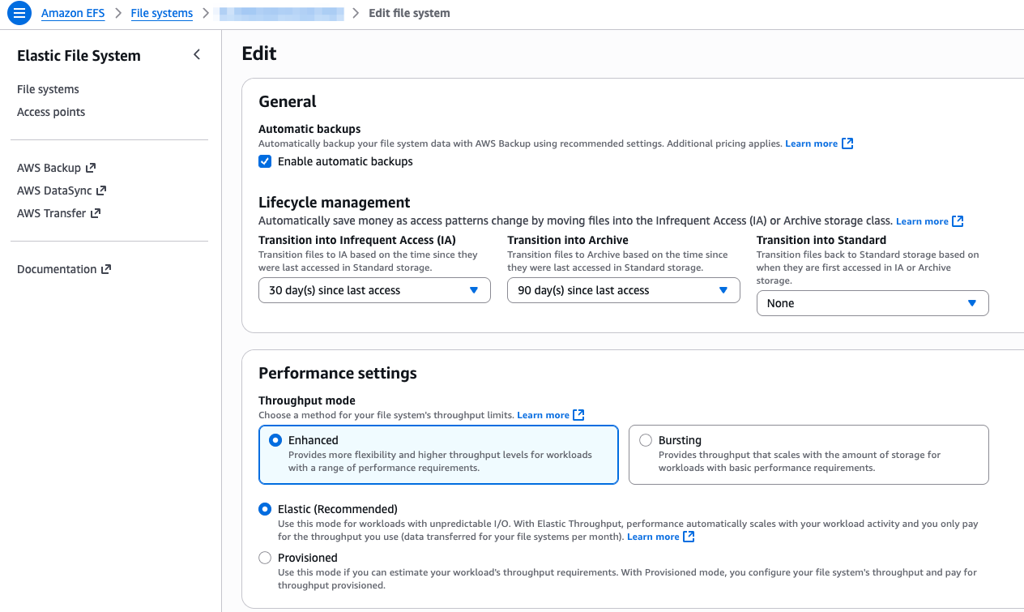Go to Access points in sidebar
The height and width of the screenshot is (612, 1024).
coord(51,112)
